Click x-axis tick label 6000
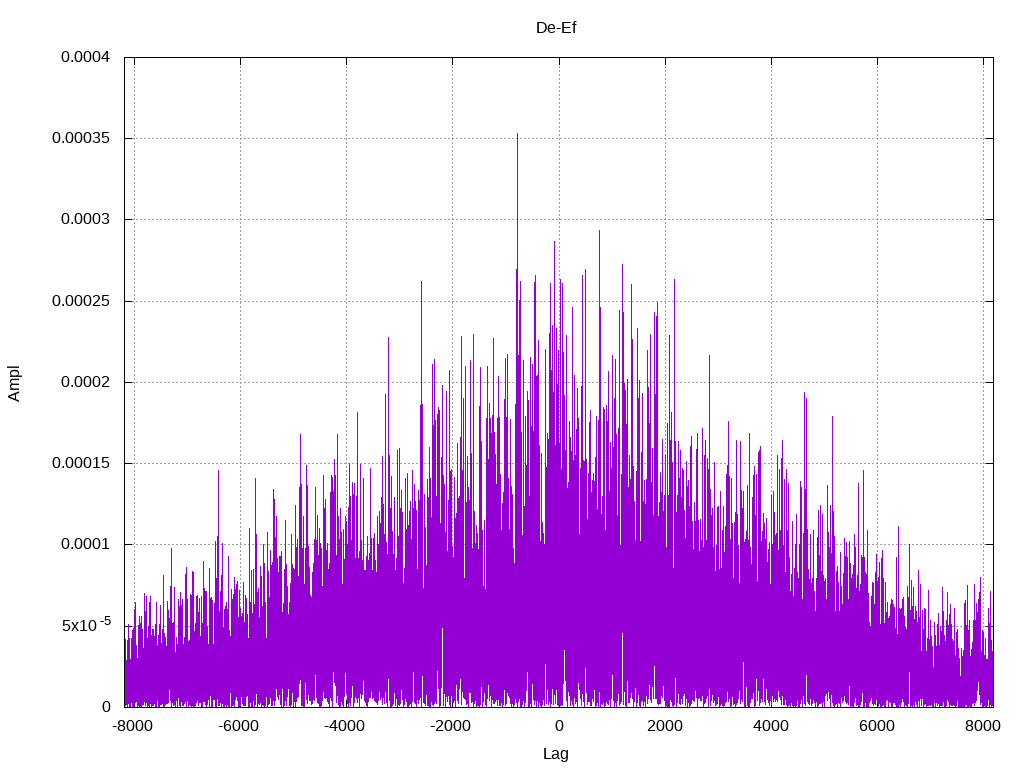This screenshot has height=768, width=1024. 877,726
